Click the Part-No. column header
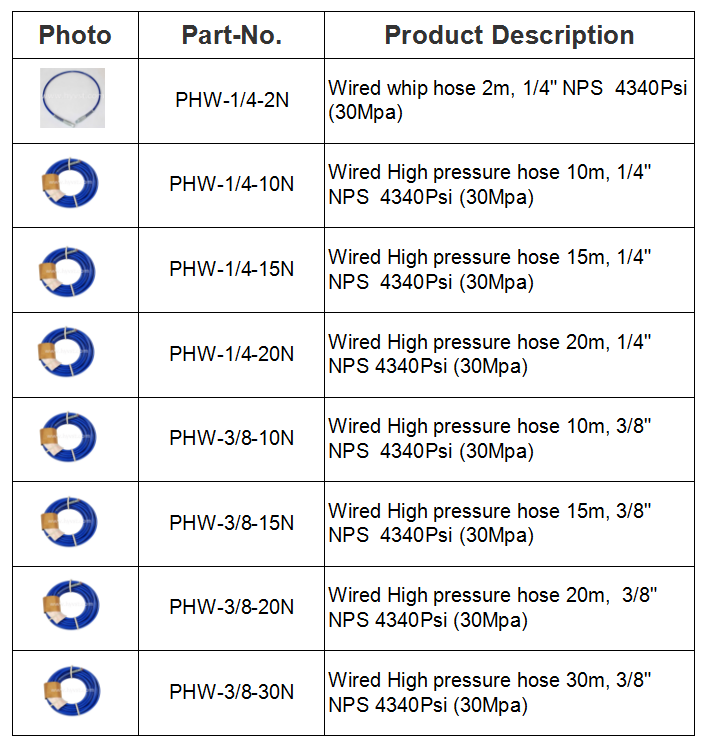The image size is (705, 746). coord(231,36)
